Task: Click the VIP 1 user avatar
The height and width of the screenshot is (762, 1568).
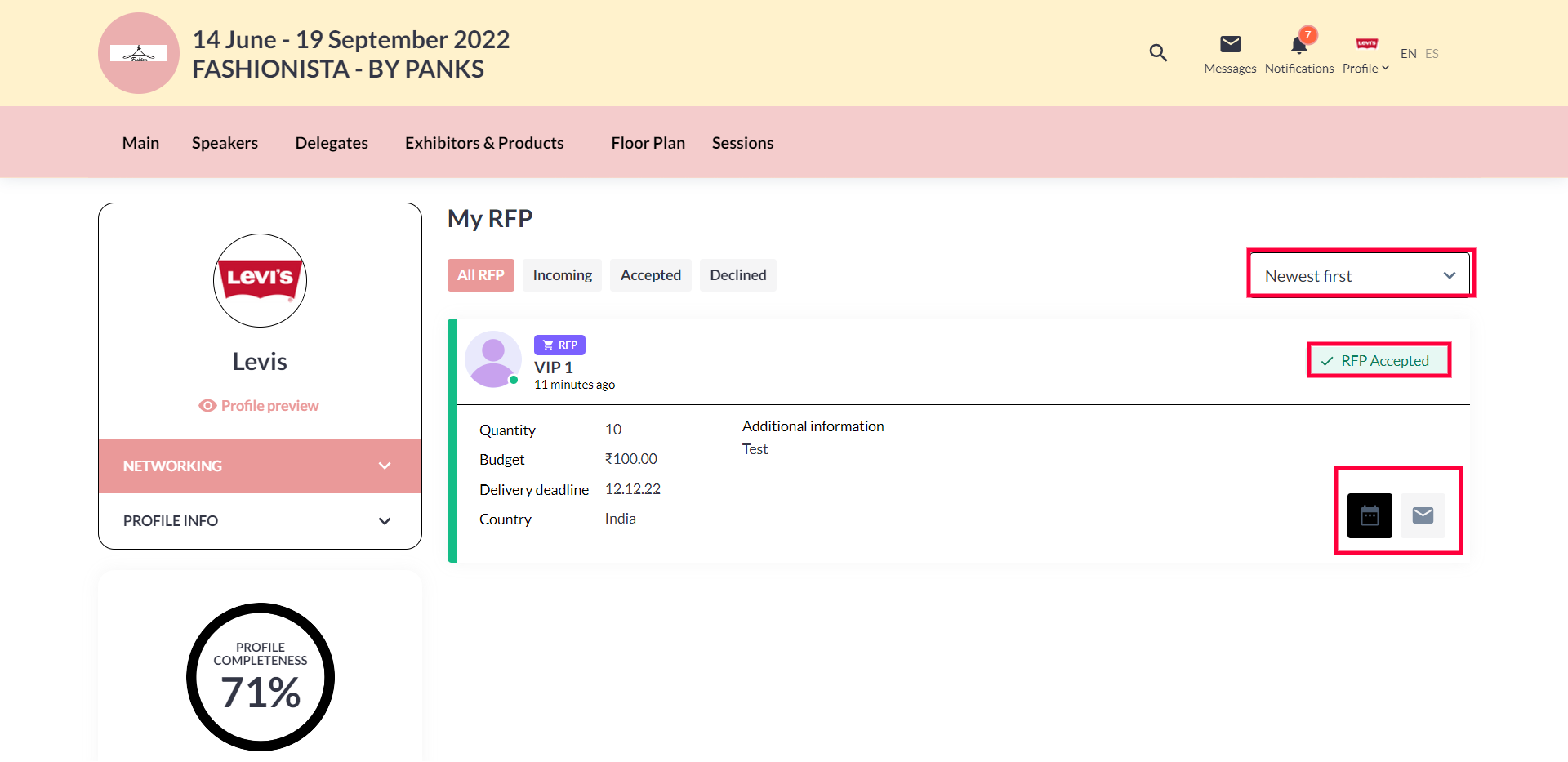Action: [492, 359]
